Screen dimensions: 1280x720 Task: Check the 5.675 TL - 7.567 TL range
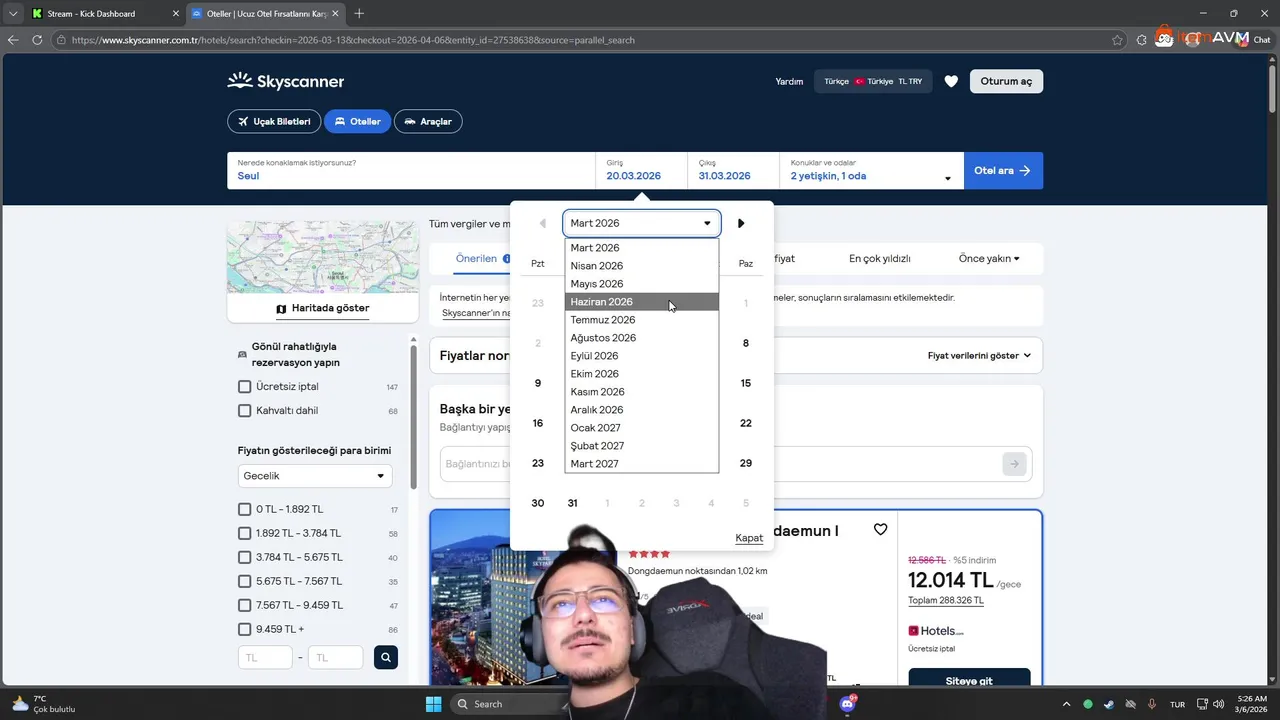click(x=244, y=581)
